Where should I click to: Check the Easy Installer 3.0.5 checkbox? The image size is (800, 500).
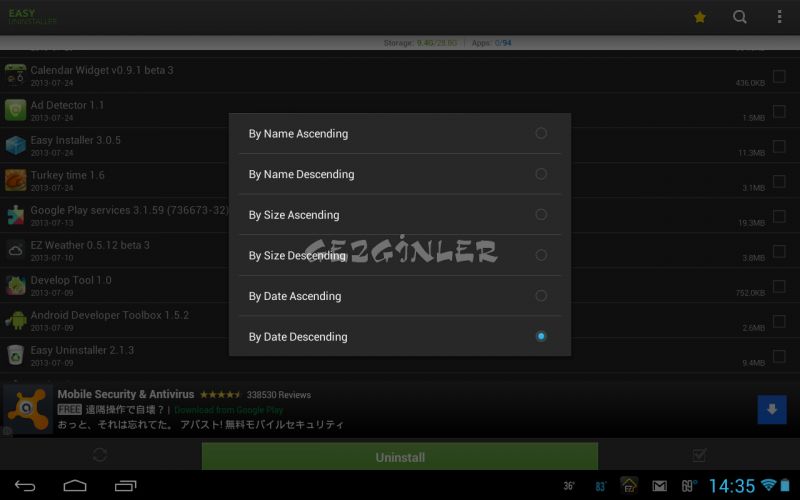779,146
